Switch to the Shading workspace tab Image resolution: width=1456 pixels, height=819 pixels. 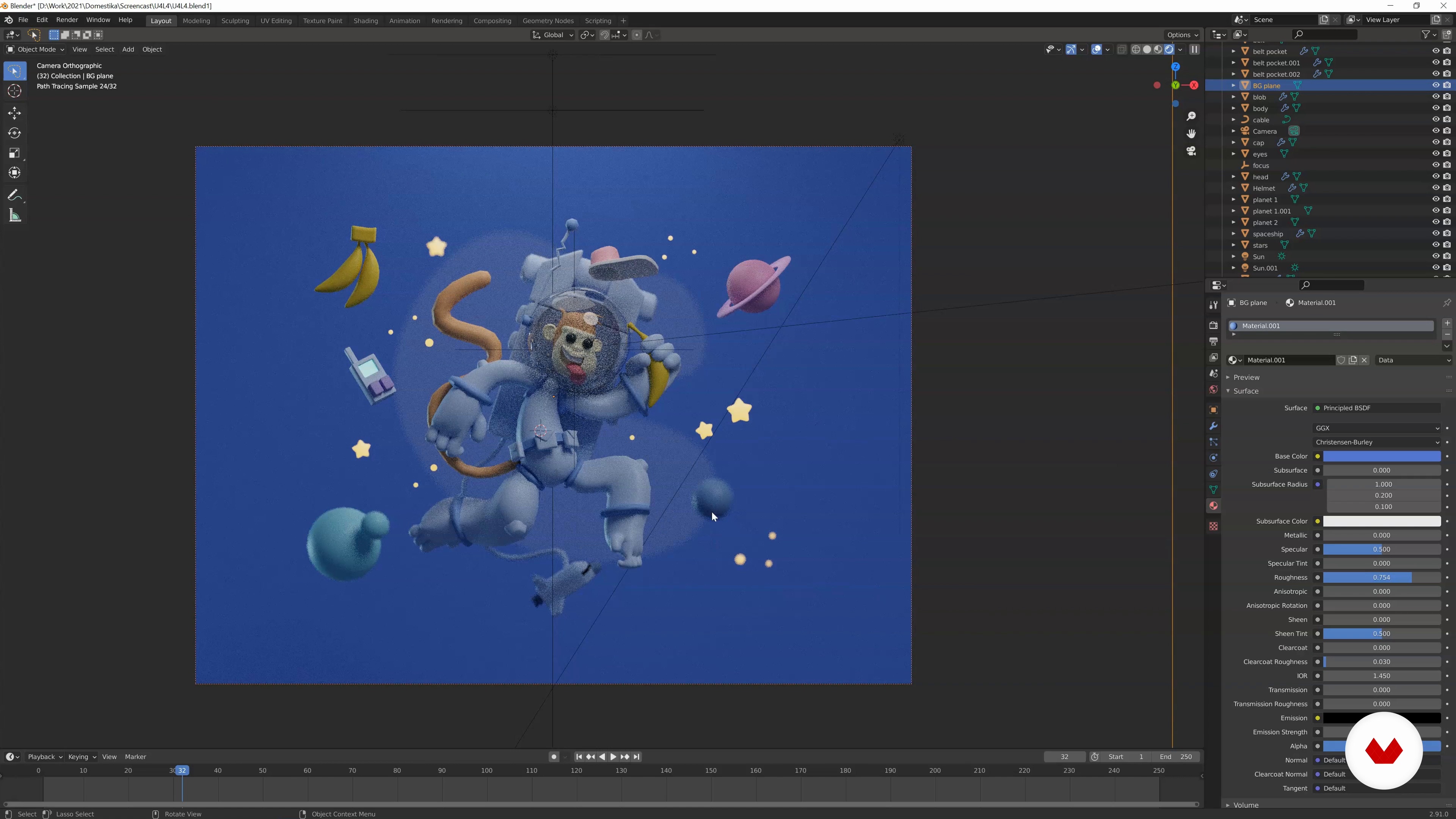point(365,21)
